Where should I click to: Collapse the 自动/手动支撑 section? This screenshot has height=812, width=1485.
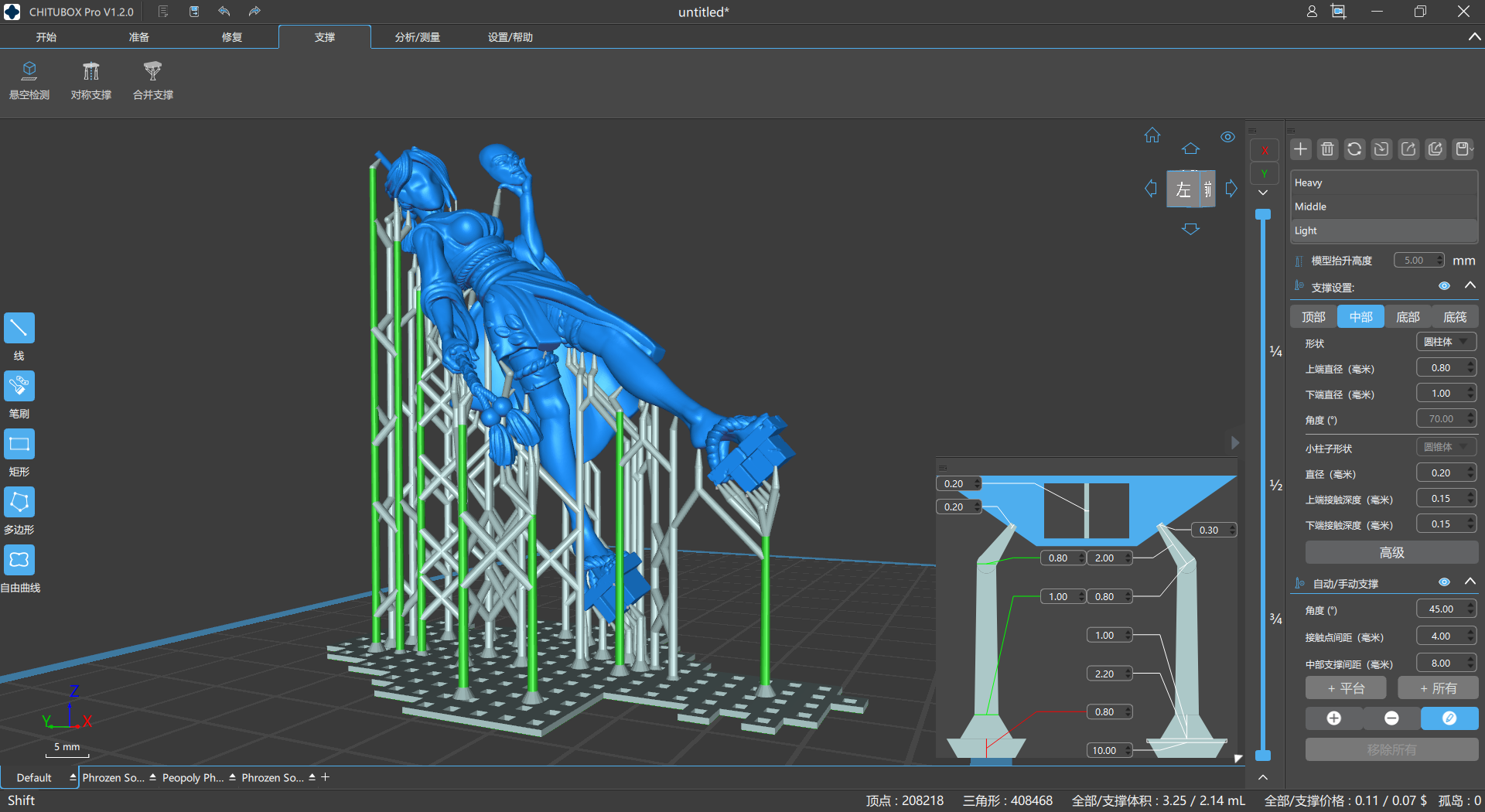click(x=1470, y=582)
